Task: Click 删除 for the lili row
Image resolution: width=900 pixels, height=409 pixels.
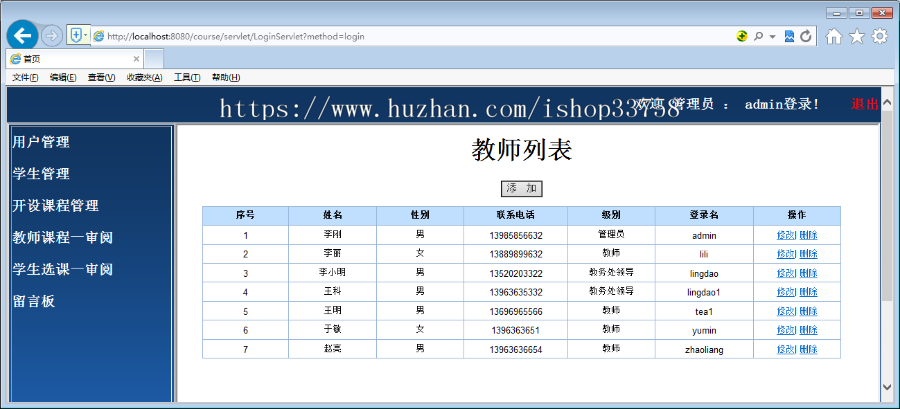Action: 808,254
